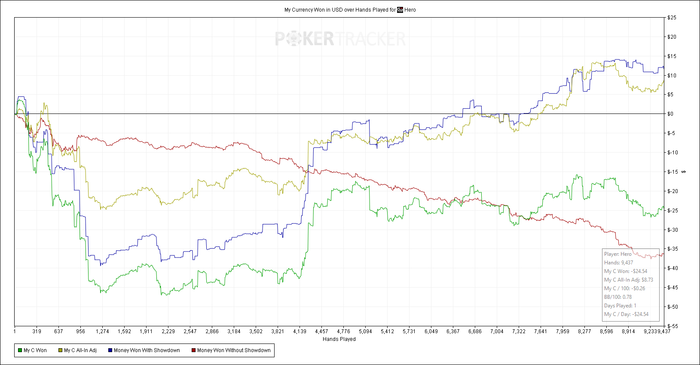This screenshot has width=700, height=365.
Task: Click the $-5 y-axis label
Action: click(671, 133)
